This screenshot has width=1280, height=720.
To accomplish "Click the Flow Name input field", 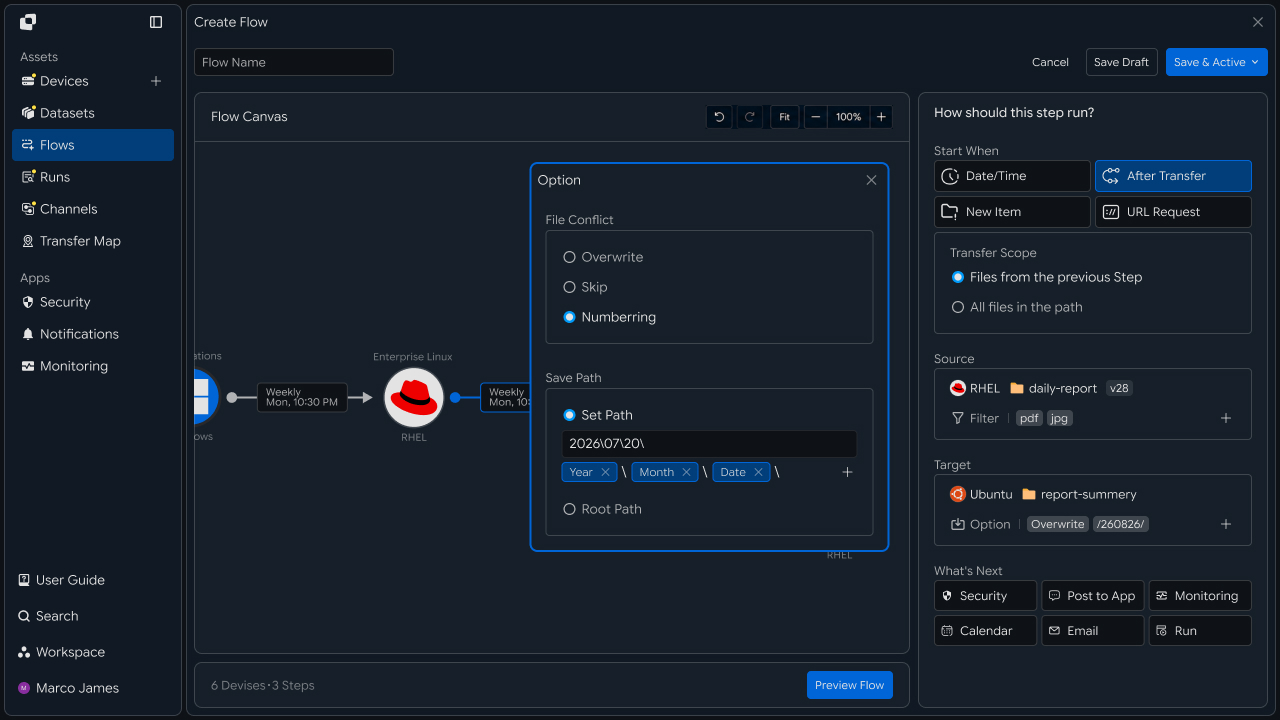I will 294,62.
